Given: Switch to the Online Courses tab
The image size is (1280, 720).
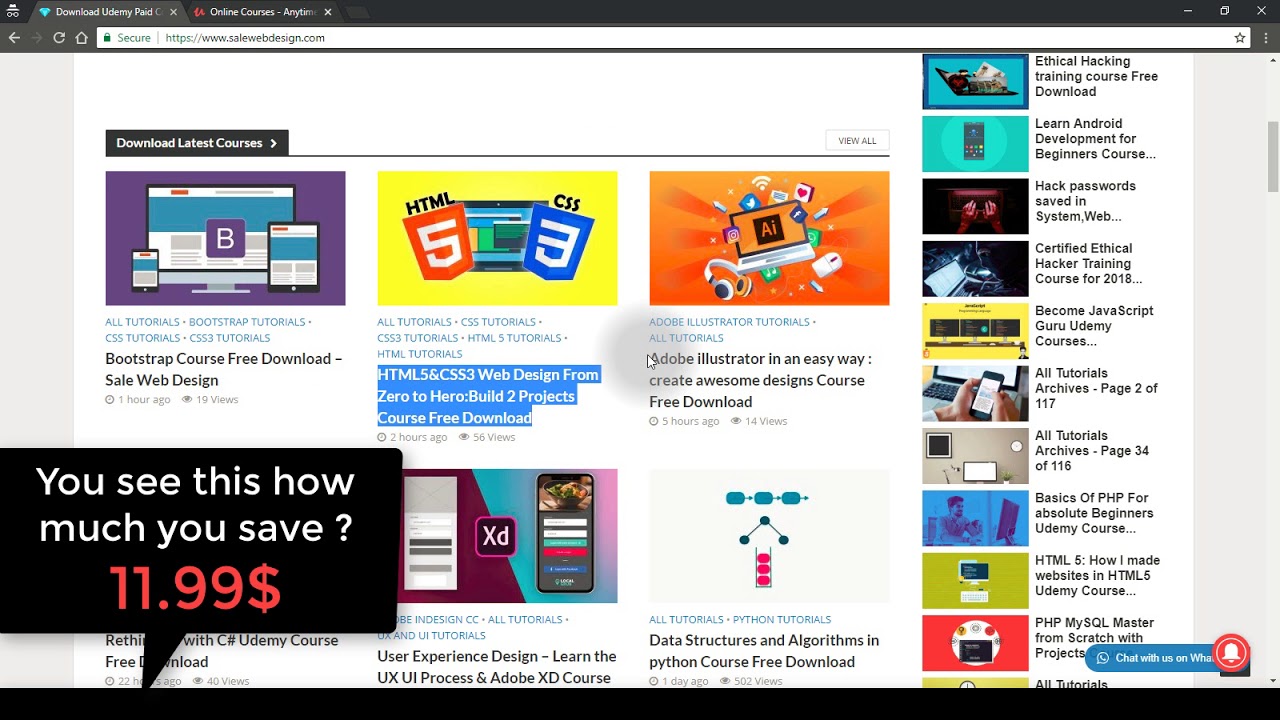Looking at the screenshot, I should [263, 12].
